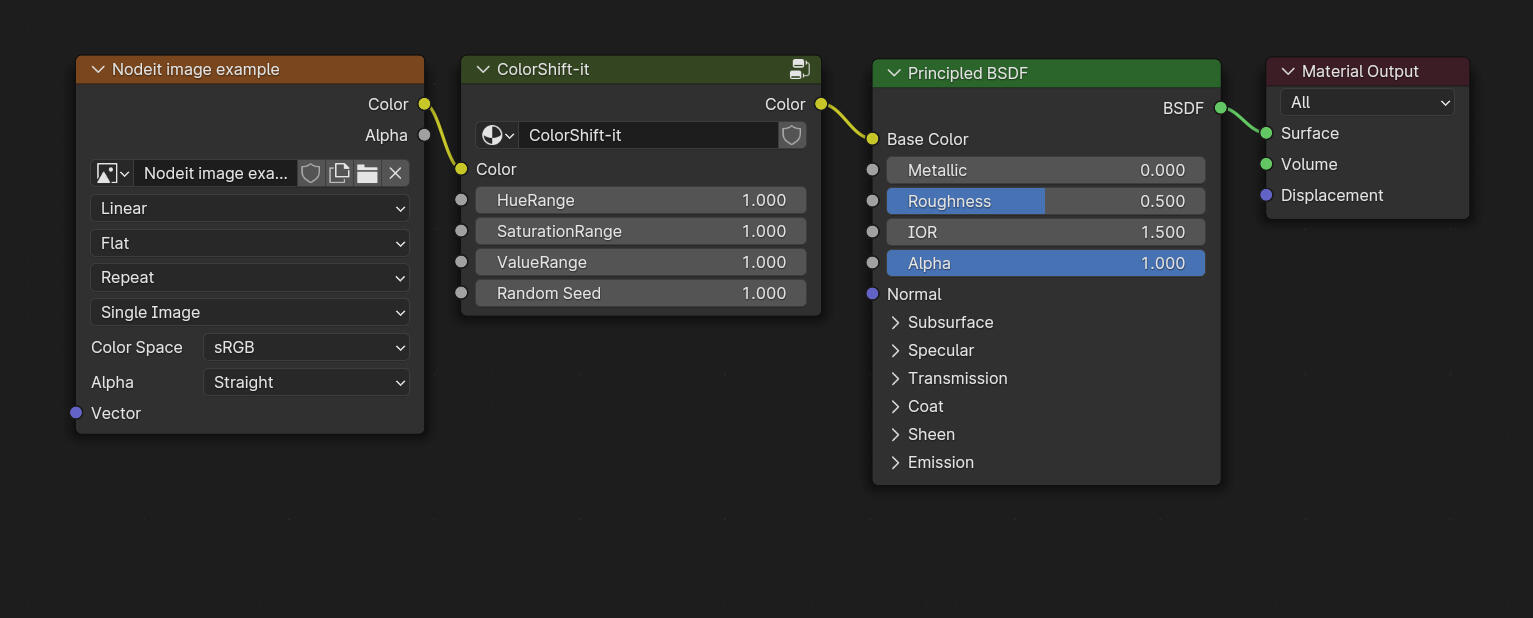Open image file with folder icon
Viewport: 1533px width, 618px height.
[367, 173]
